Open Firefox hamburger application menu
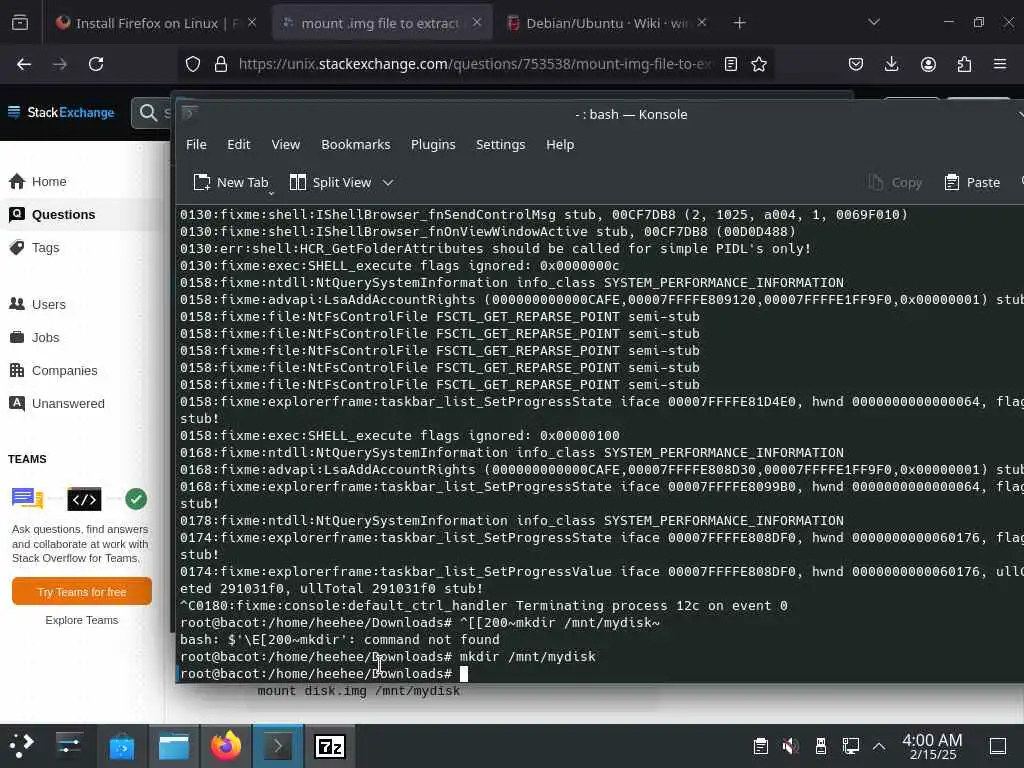 tap(999, 64)
